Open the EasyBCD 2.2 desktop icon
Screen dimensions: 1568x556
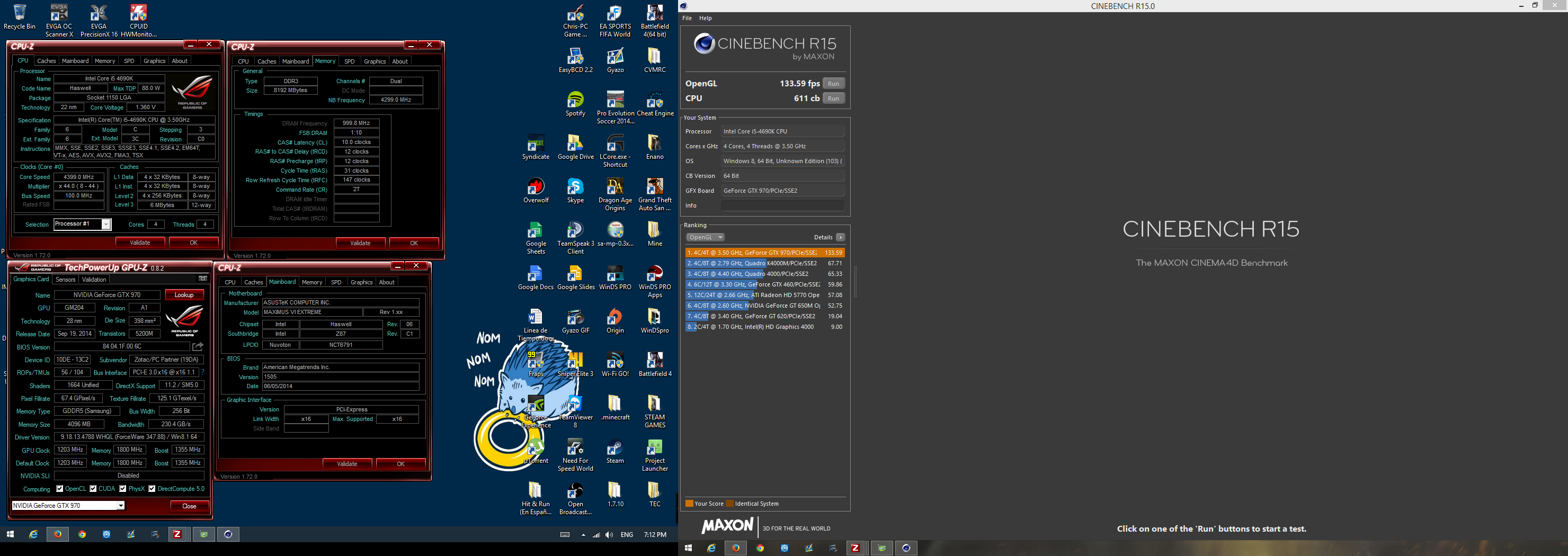click(575, 61)
